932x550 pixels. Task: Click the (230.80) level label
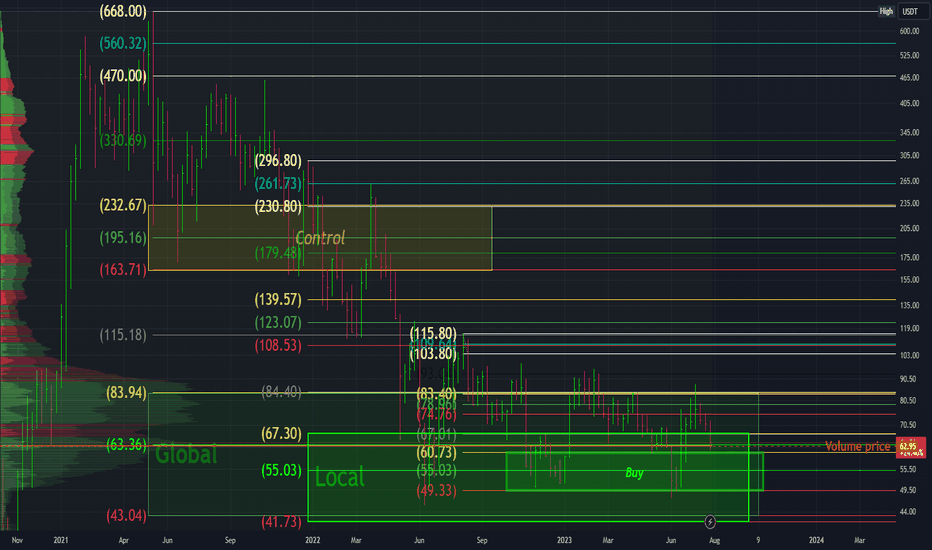coord(278,206)
